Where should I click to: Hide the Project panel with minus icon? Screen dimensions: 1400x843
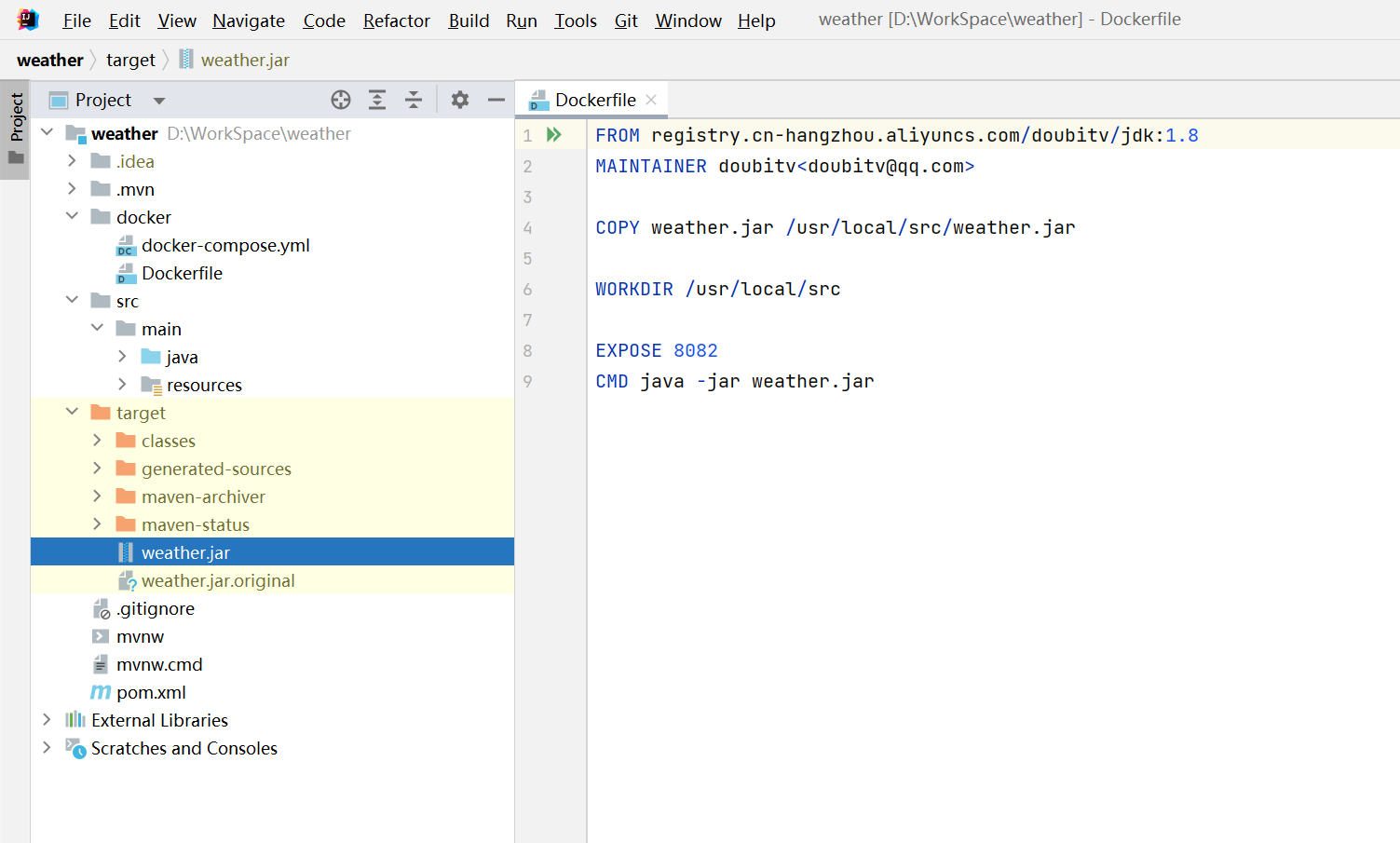(496, 100)
